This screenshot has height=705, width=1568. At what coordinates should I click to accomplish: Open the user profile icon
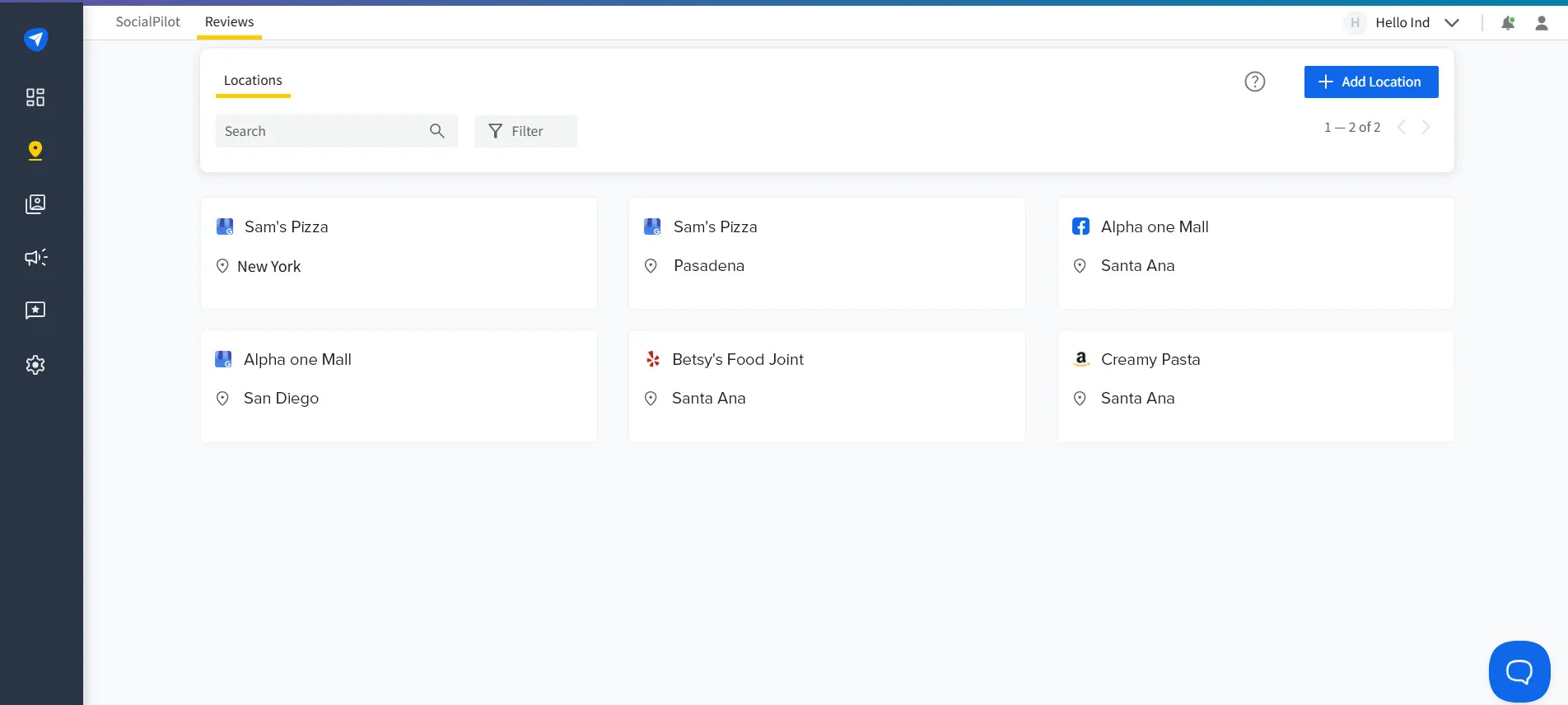1542,23
